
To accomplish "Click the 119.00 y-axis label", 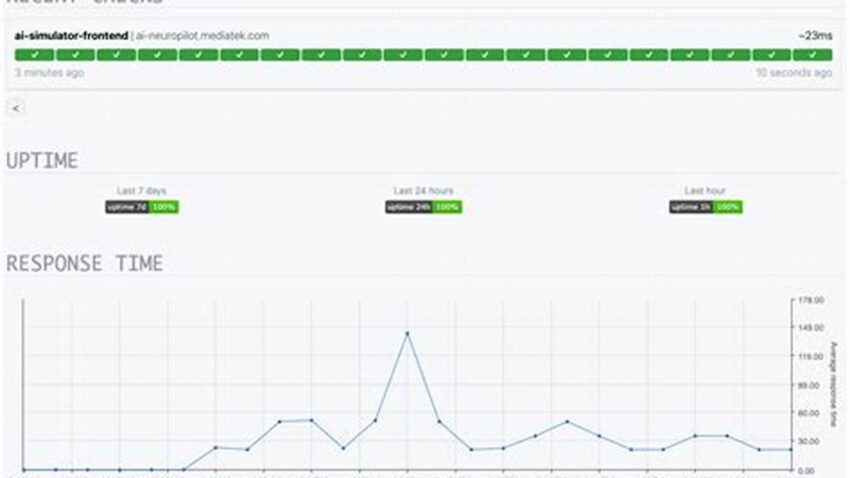I will (x=812, y=357).
